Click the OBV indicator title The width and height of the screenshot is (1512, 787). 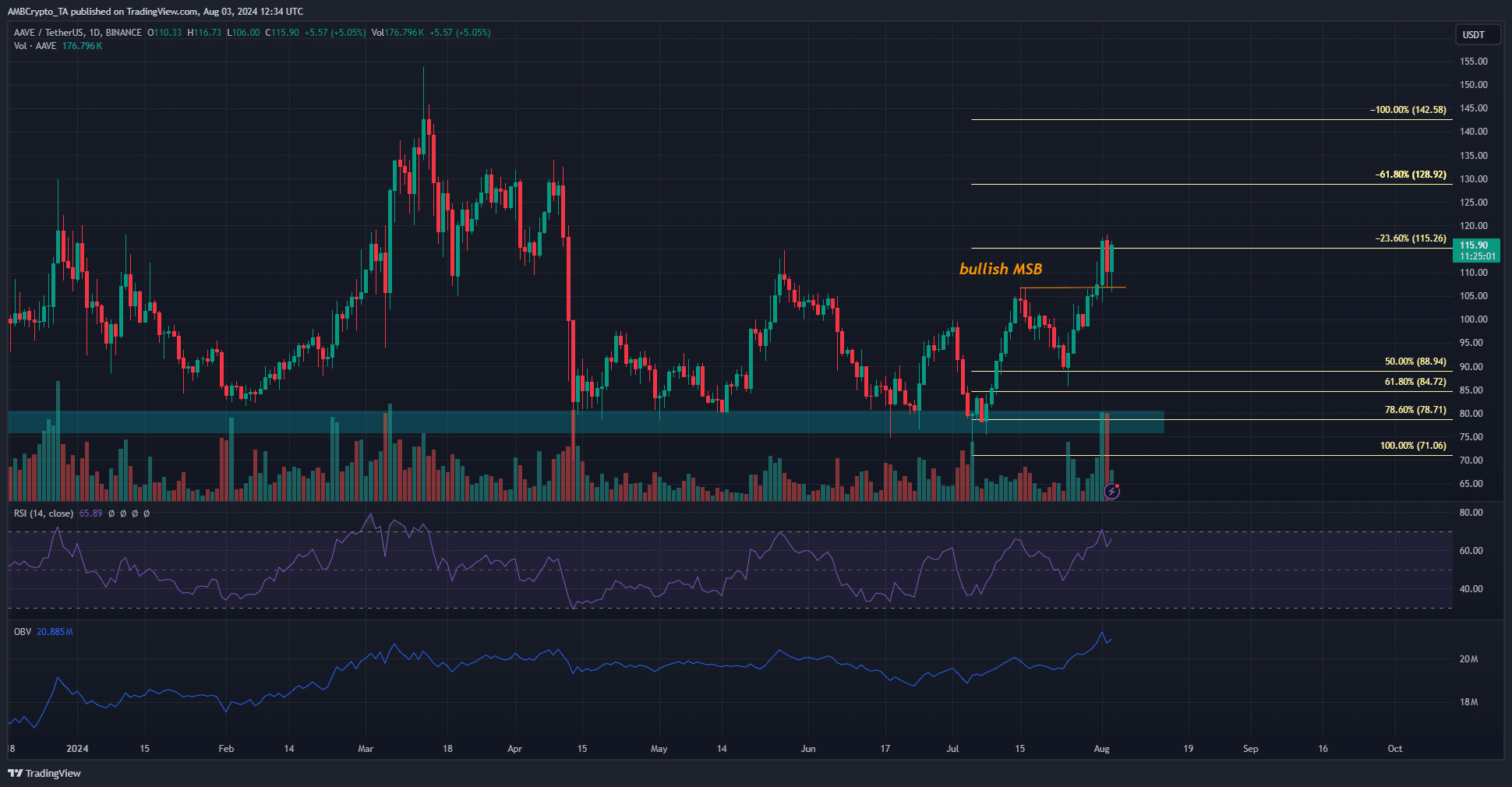pos(23,632)
